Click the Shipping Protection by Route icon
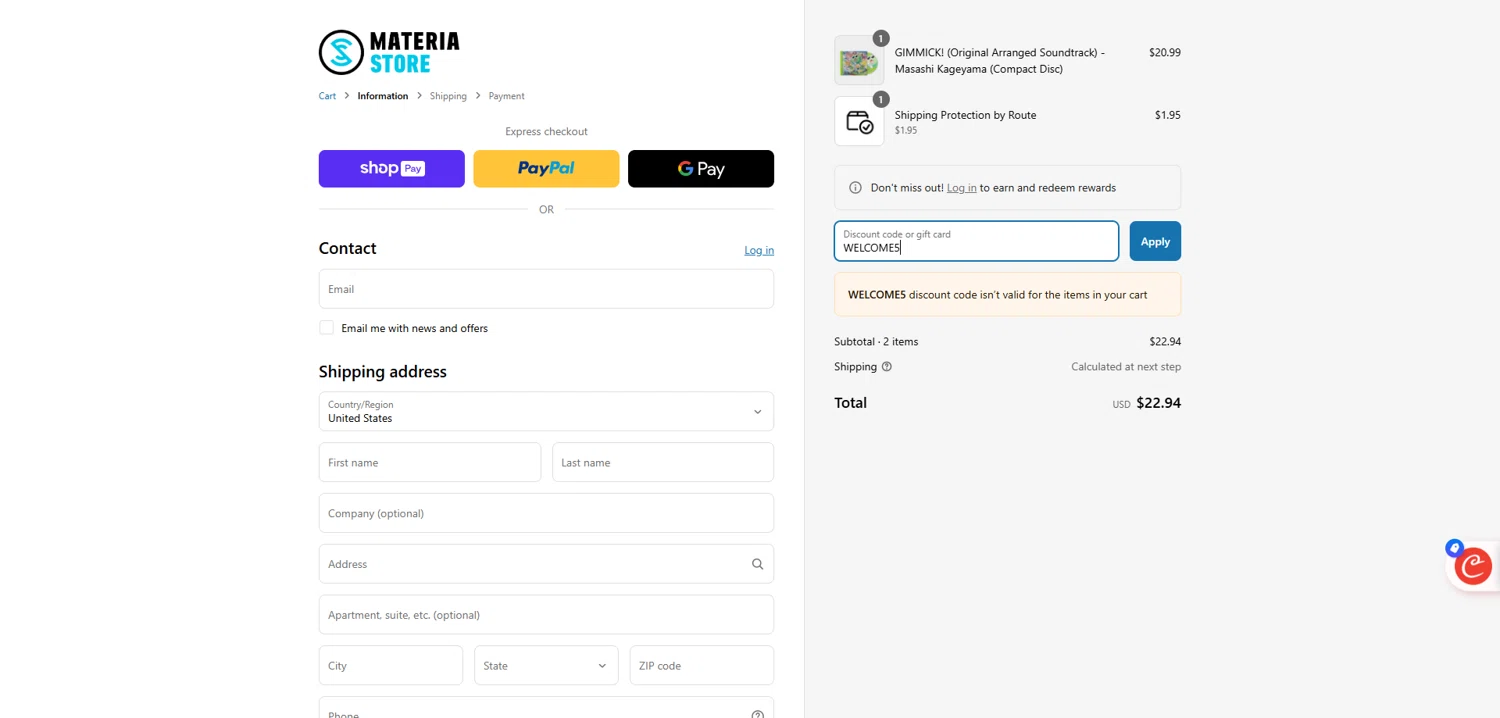Viewport: 1500px width, 718px height. [859, 122]
